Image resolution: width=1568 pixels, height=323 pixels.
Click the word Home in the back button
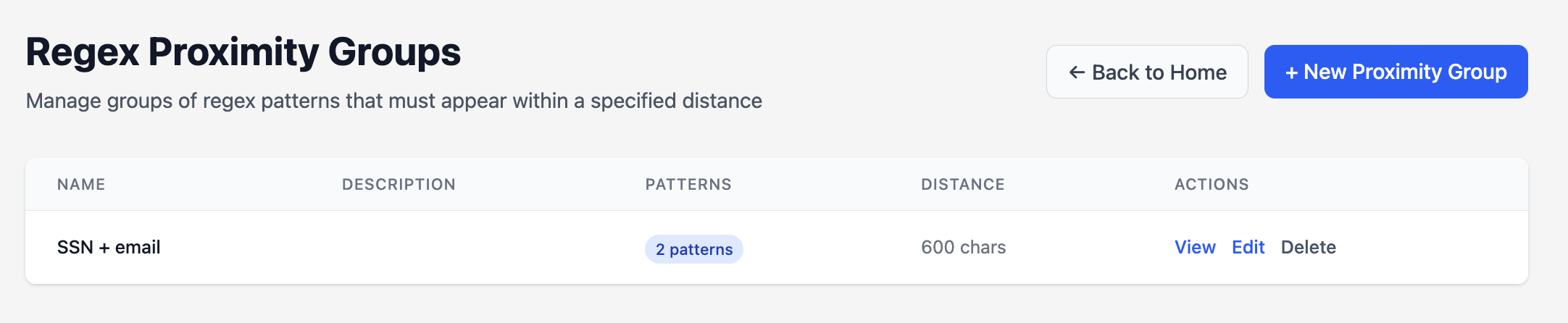(x=1198, y=72)
